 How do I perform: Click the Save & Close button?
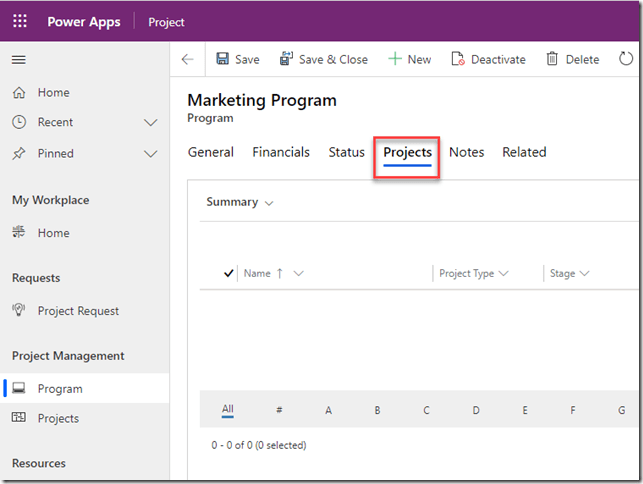coord(323,60)
